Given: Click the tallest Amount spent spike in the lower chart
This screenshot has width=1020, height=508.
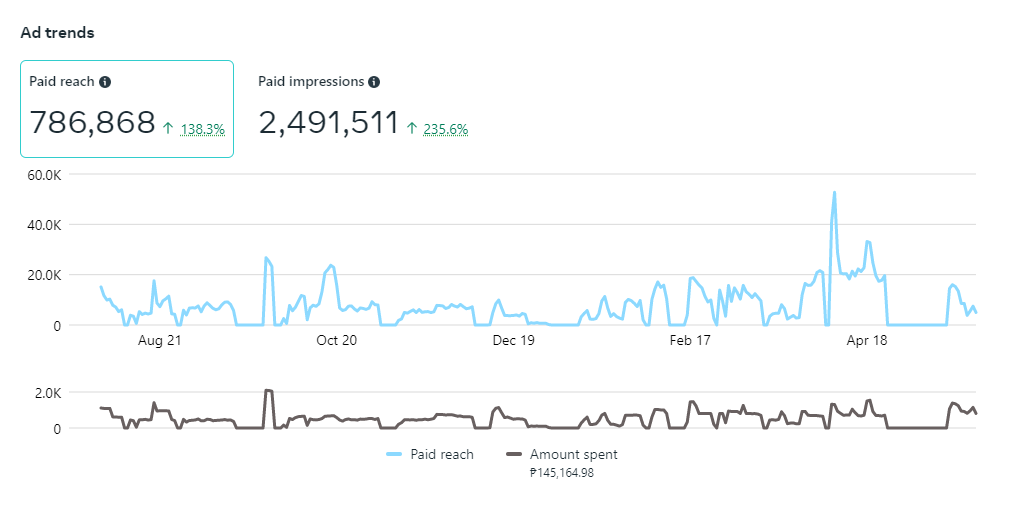Looking at the screenshot, I should [x=268, y=391].
